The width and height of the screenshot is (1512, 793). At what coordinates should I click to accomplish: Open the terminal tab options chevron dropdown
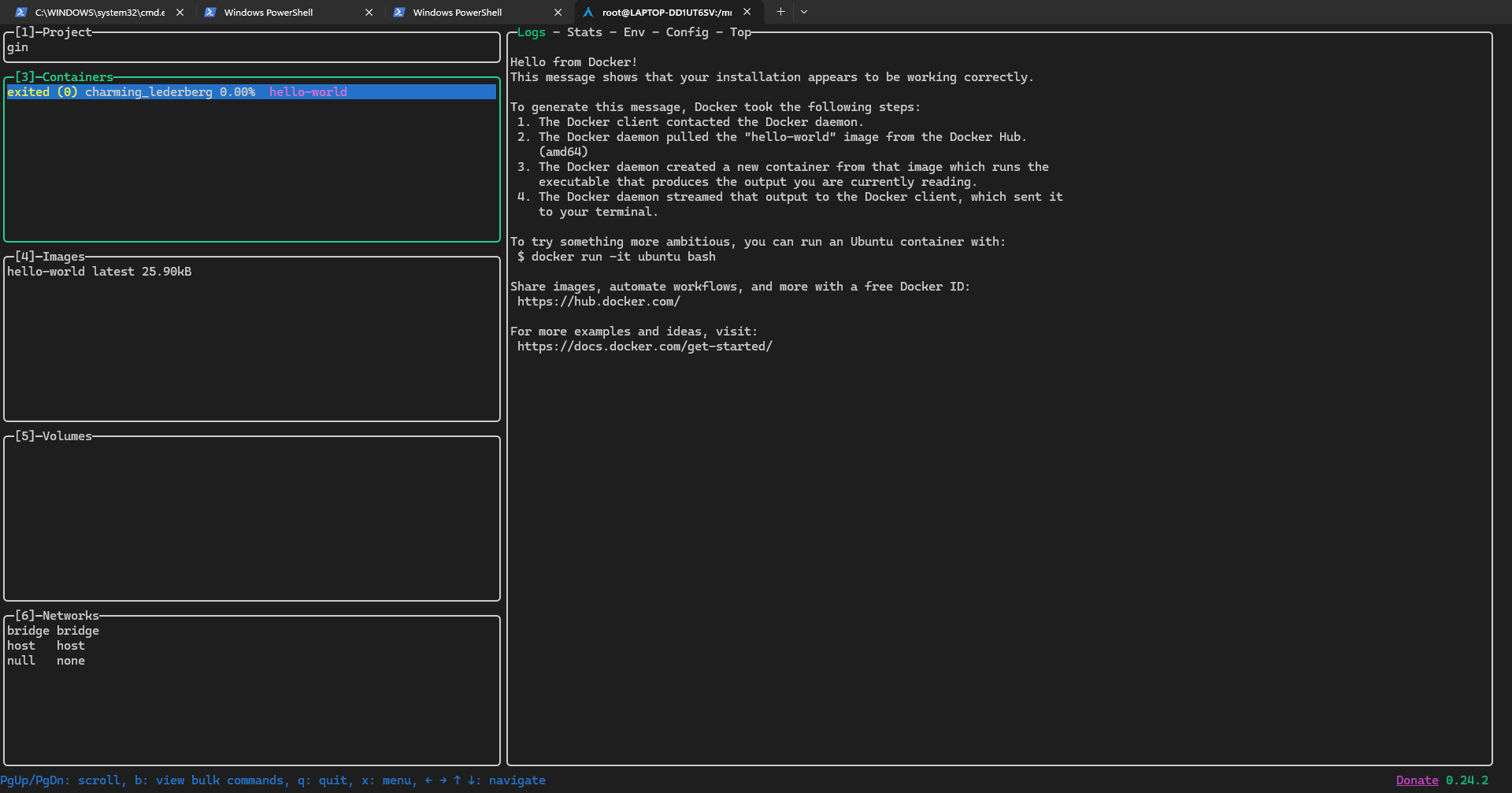click(x=803, y=12)
